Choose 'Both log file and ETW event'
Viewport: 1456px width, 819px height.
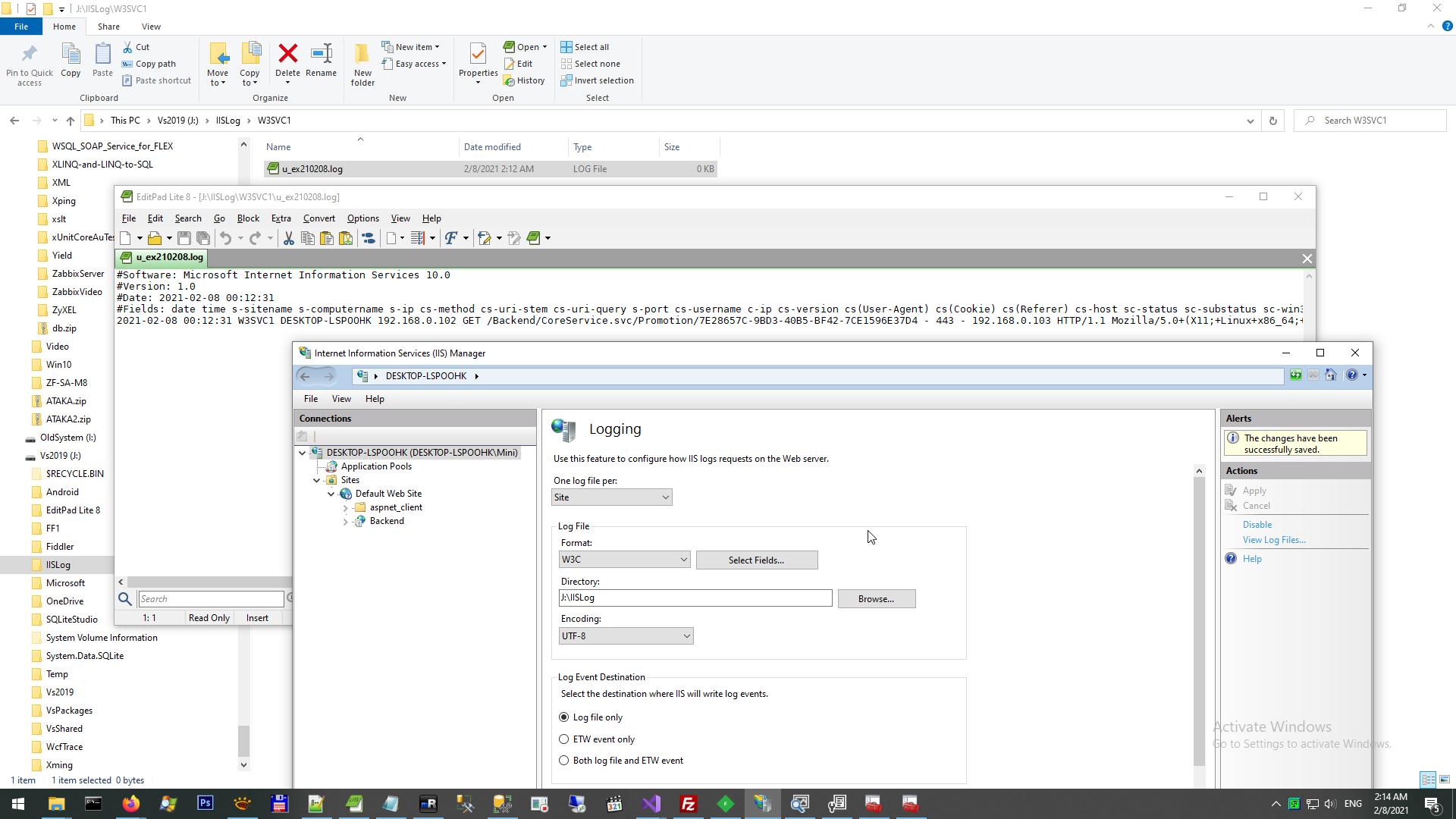click(x=563, y=761)
